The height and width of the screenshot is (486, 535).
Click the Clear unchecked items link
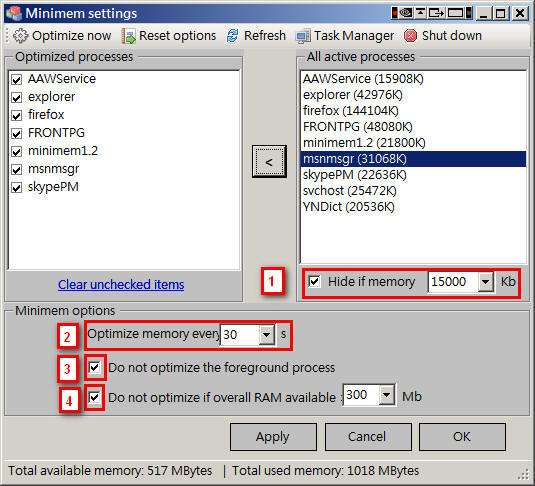[x=121, y=285]
